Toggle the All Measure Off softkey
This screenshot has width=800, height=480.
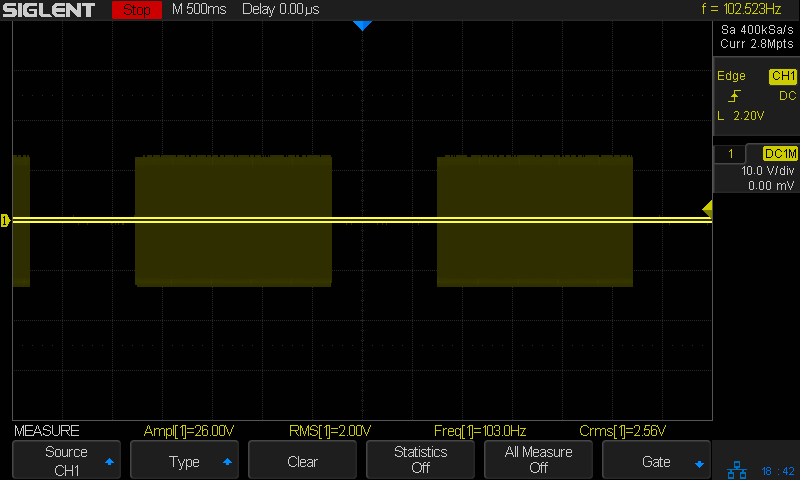538,460
